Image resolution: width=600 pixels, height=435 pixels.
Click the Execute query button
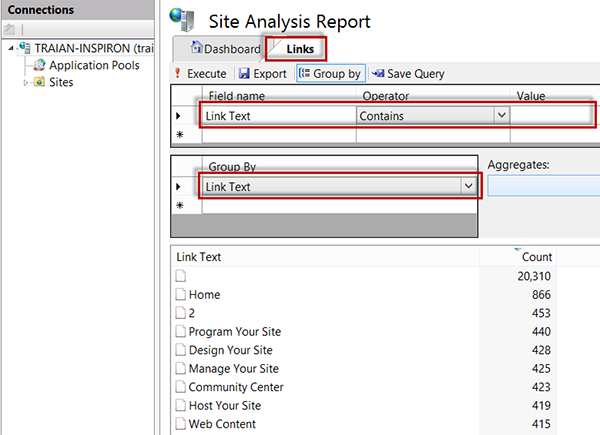[201, 74]
